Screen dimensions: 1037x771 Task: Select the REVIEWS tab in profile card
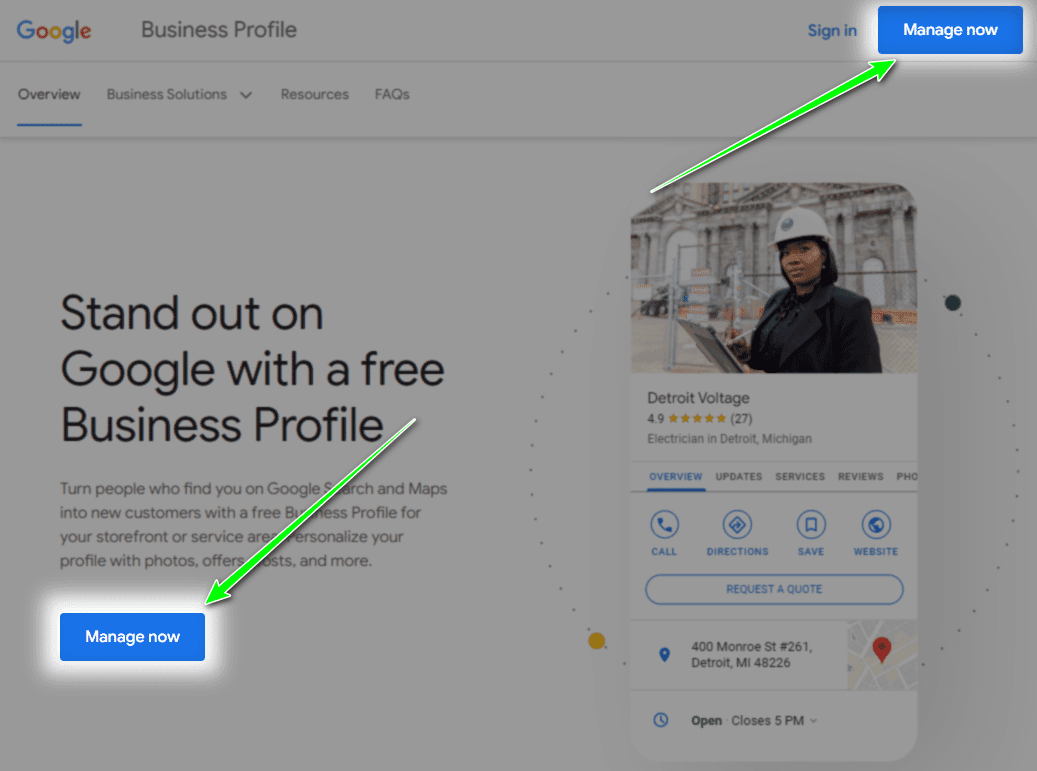click(x=860, y=477)
